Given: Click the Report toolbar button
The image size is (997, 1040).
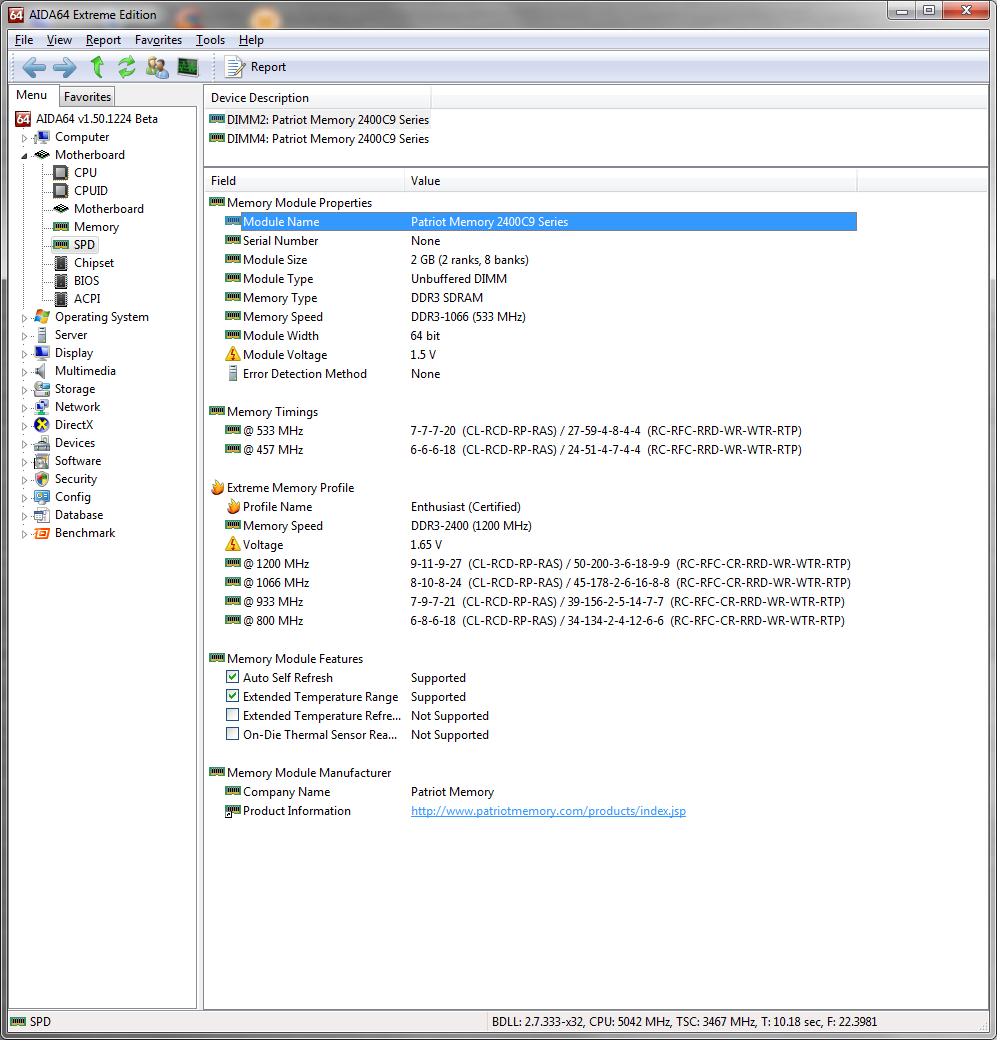Looking at the screenshot, I should (x=255, y=67).
